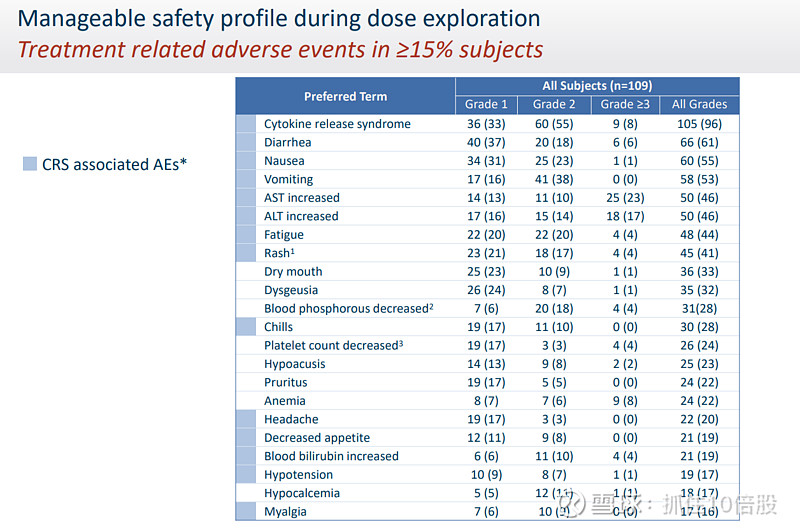This screenshot has width=800, height=529.
Task: Select Dry mouth Grade 2 value '10 (9)'
Action: [x=554, y=271]
